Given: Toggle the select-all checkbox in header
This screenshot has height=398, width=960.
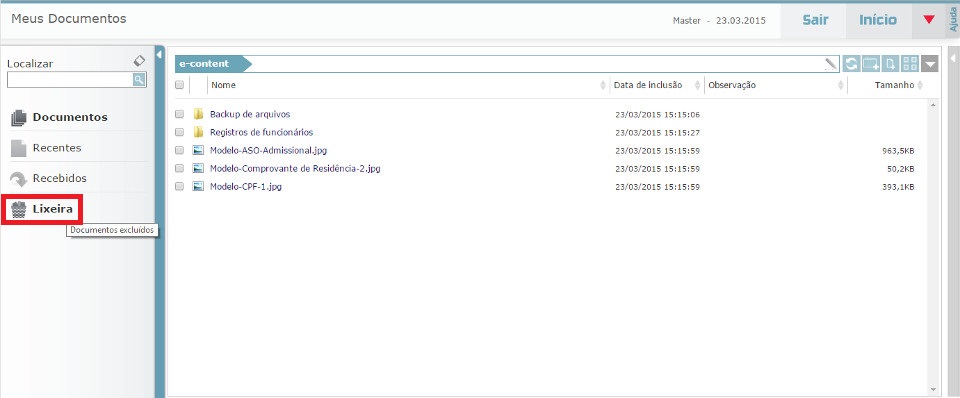Looking at the screenshot, I should [x=179, y=85].
